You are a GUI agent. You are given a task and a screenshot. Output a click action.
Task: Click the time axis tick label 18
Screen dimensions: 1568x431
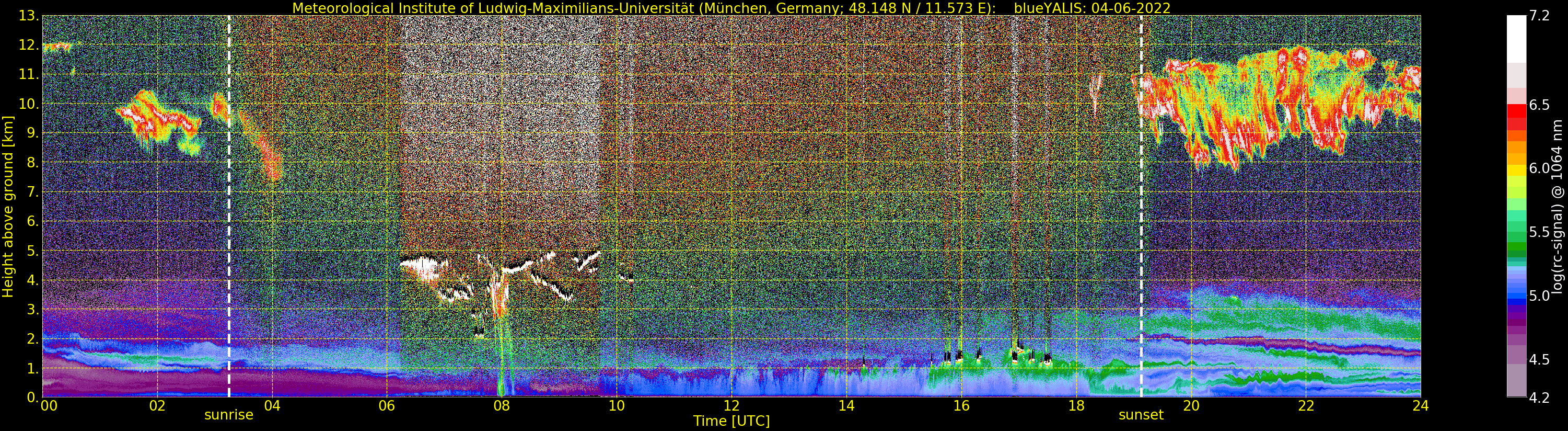(x=1076, y=406)
